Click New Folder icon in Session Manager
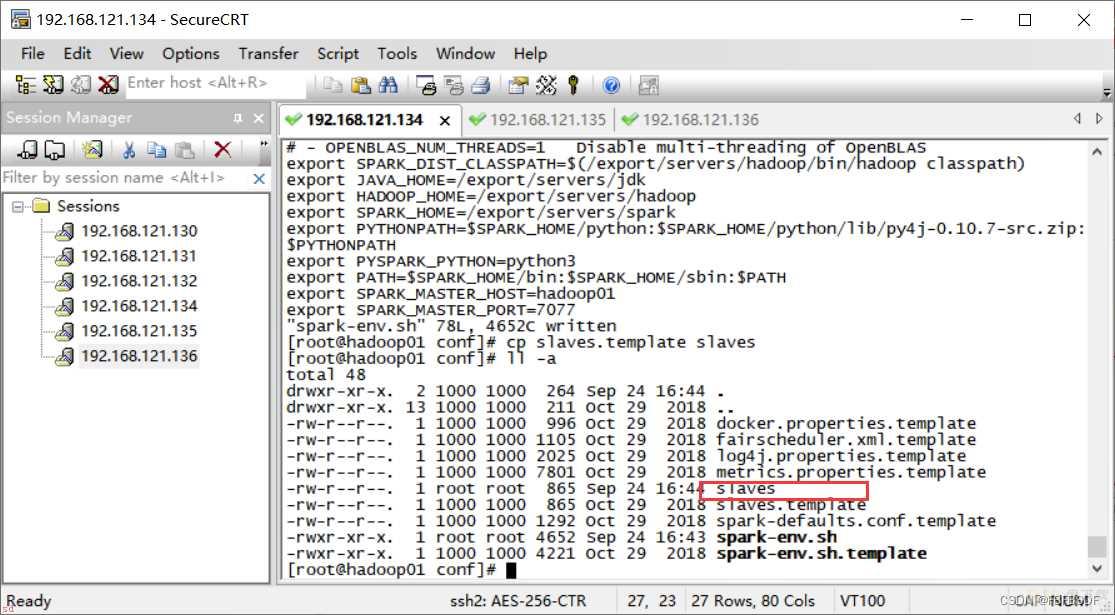This screenshot has height=615, width=1115. tap(54, 149)
